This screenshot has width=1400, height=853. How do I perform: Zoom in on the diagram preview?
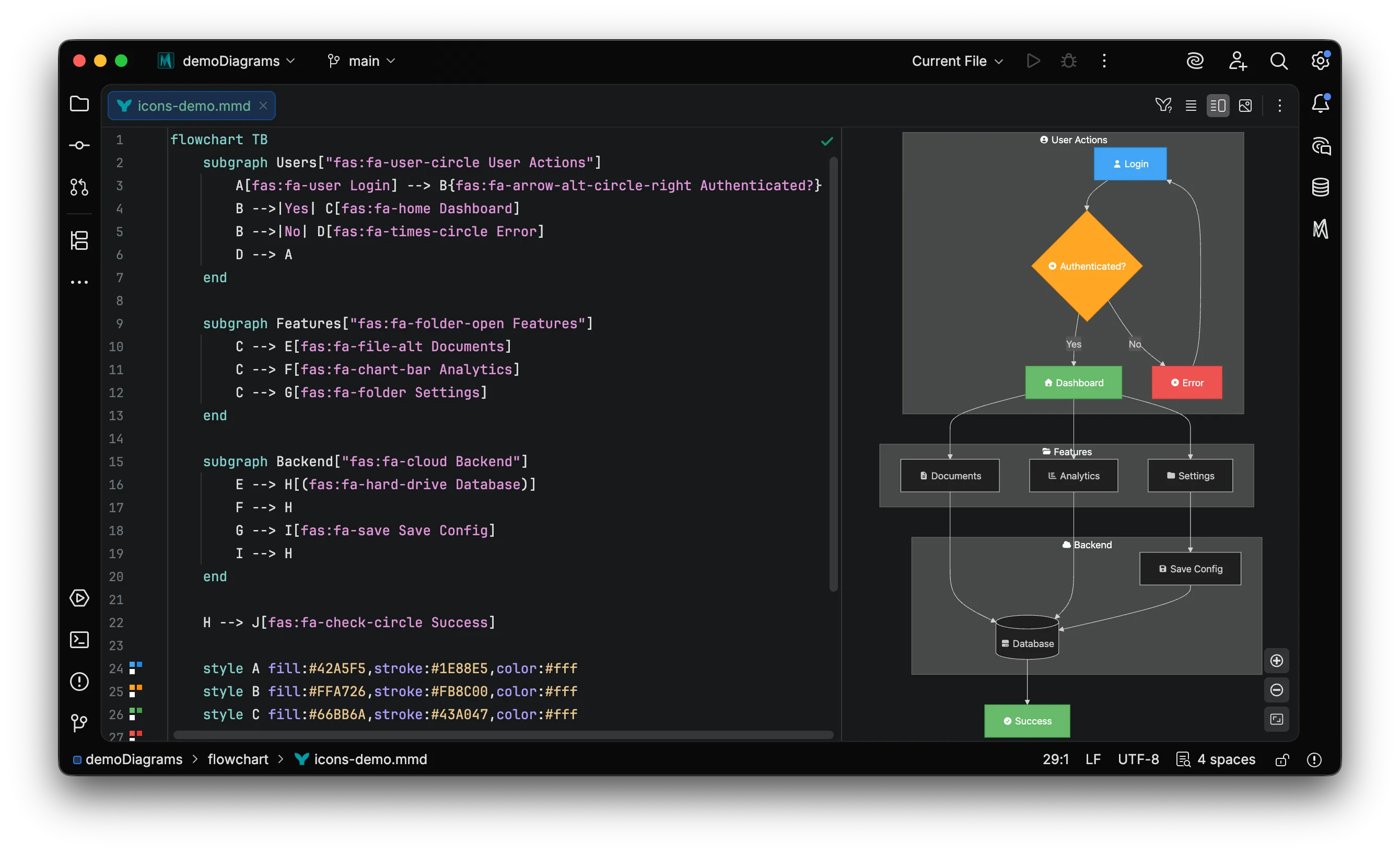[x=1277, y=660]
